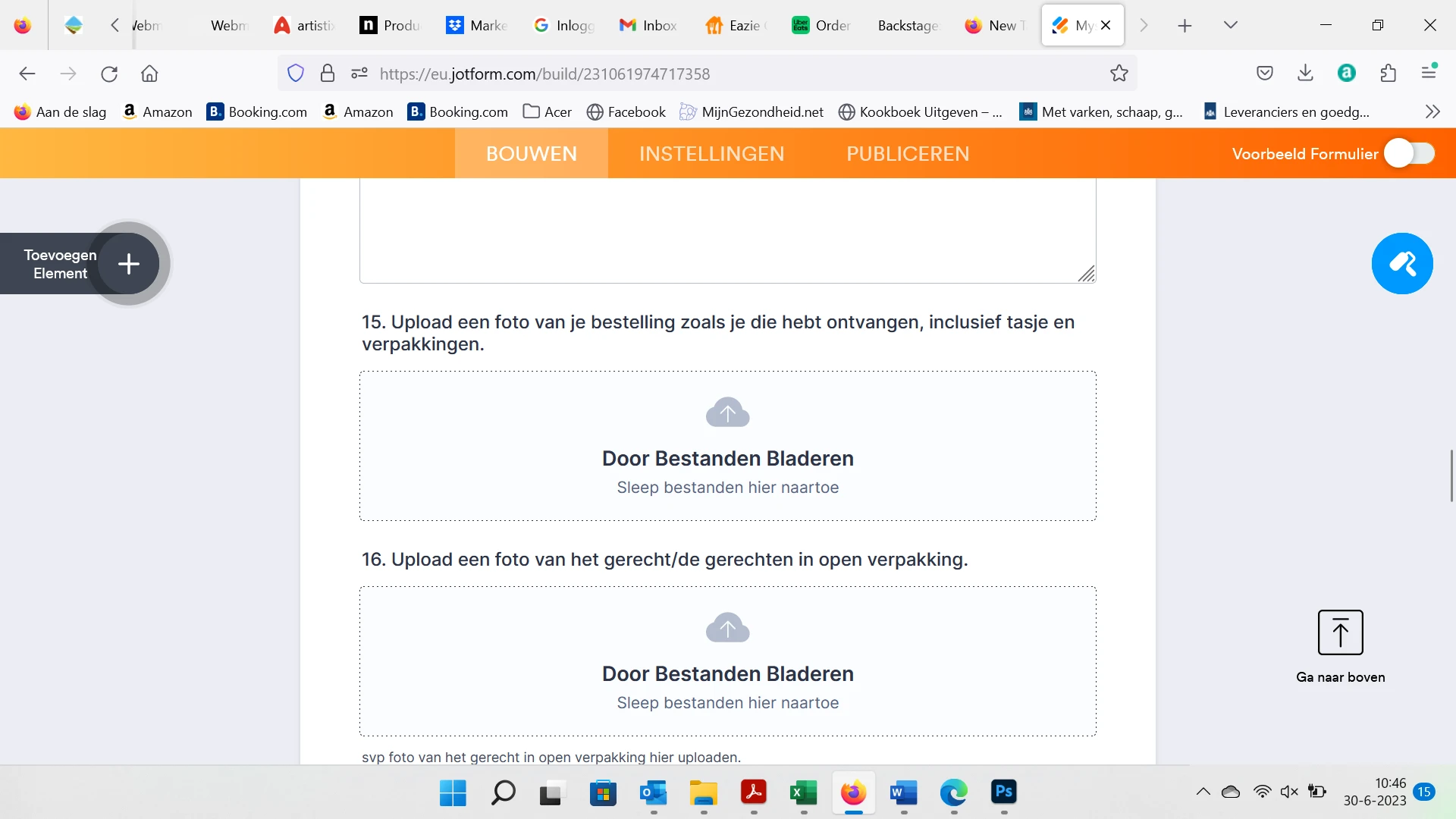Viewport: 1456px width, 819px height.
Task: Open Firefox downloads panel icon
Action: (x=1305, y=73)
